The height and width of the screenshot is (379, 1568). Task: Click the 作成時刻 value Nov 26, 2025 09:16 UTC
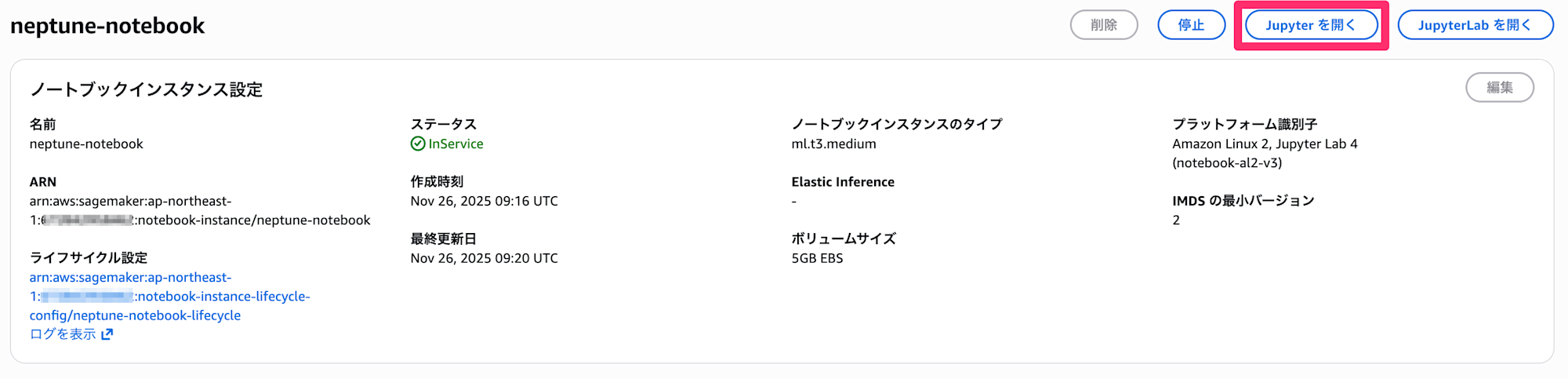click(x=484, y=201)
